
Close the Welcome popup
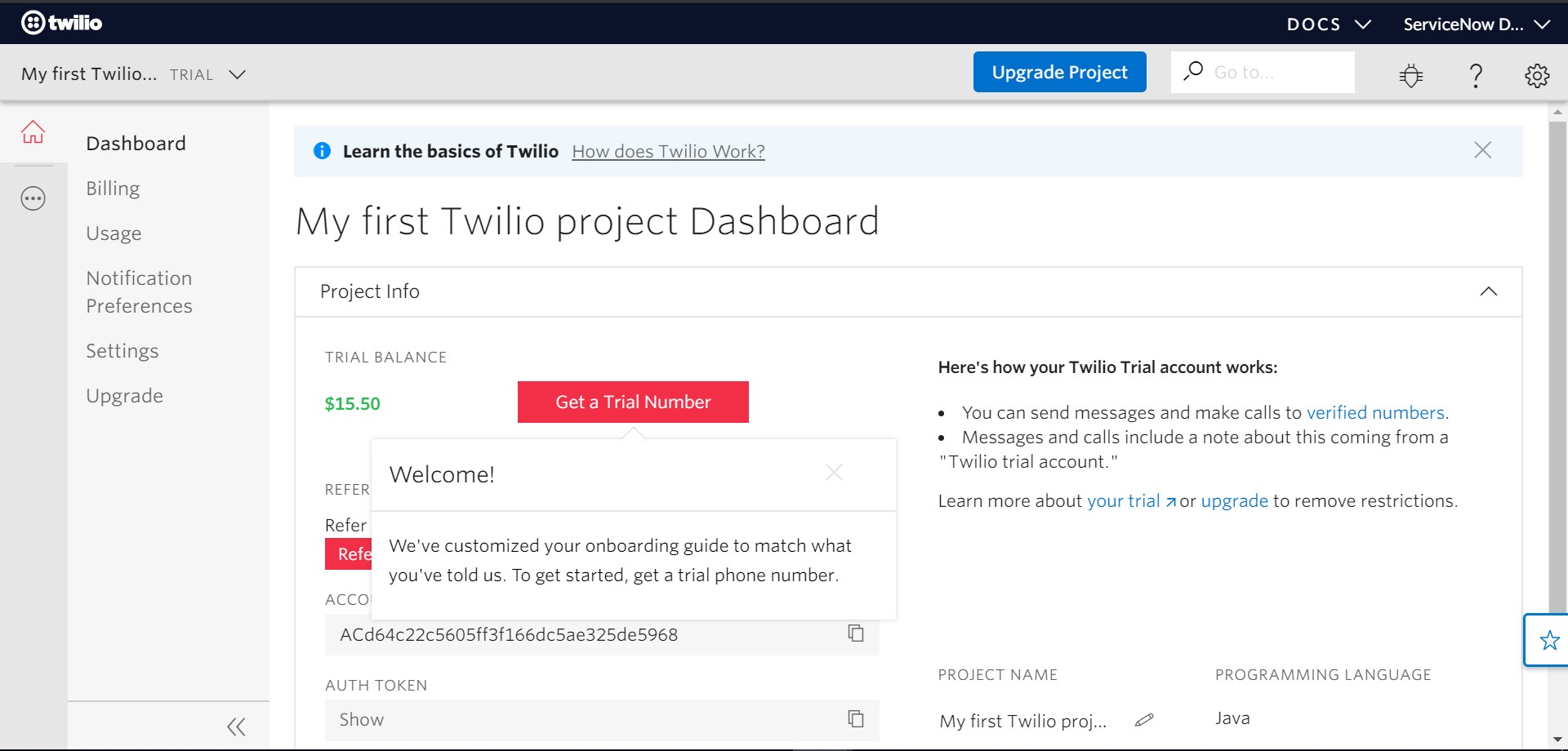click(x=834, y=473)
